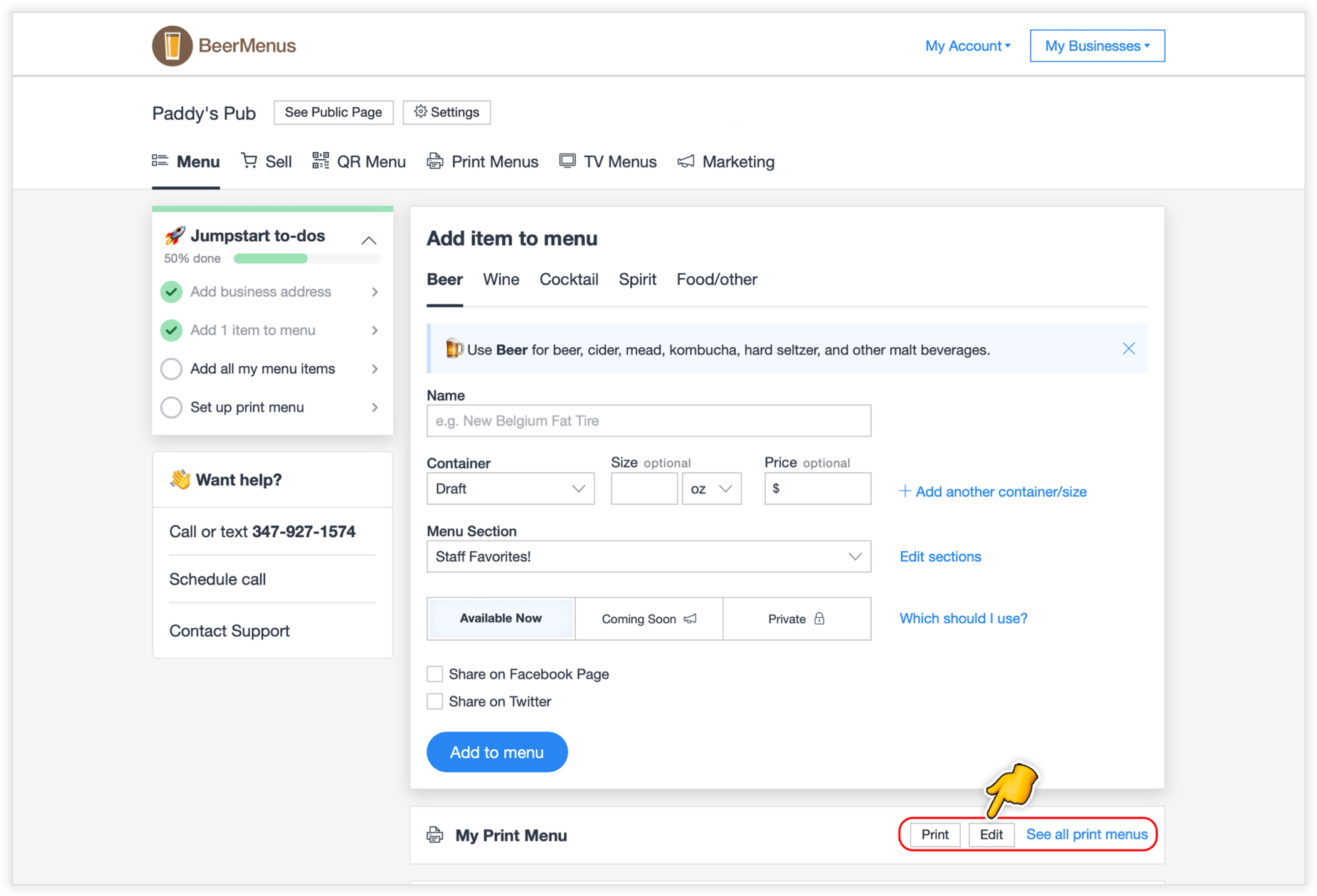The image size is (1317, 896).
Task: Click the Marketing megaphone icon
Action: click(685, 161)
